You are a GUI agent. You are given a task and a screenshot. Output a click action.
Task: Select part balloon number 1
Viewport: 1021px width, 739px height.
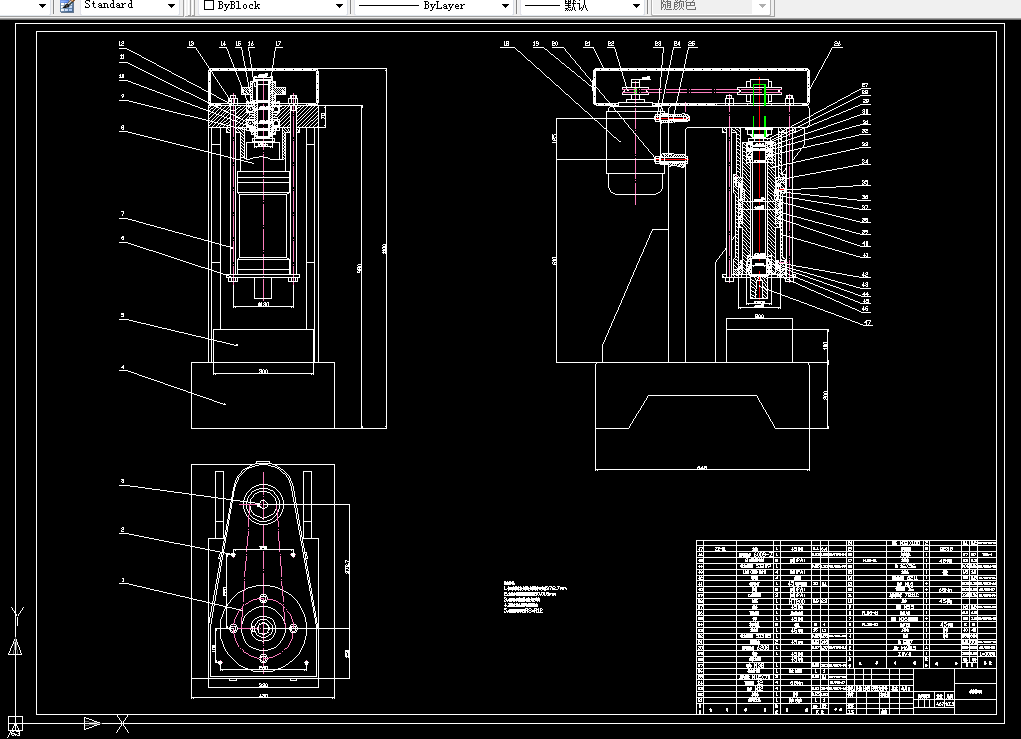pyautogui.click(x=122, y=580)
